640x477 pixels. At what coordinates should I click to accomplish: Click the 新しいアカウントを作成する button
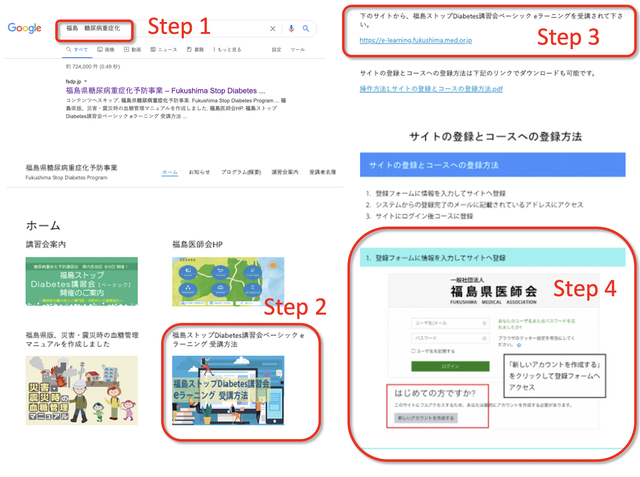(424, 417)
